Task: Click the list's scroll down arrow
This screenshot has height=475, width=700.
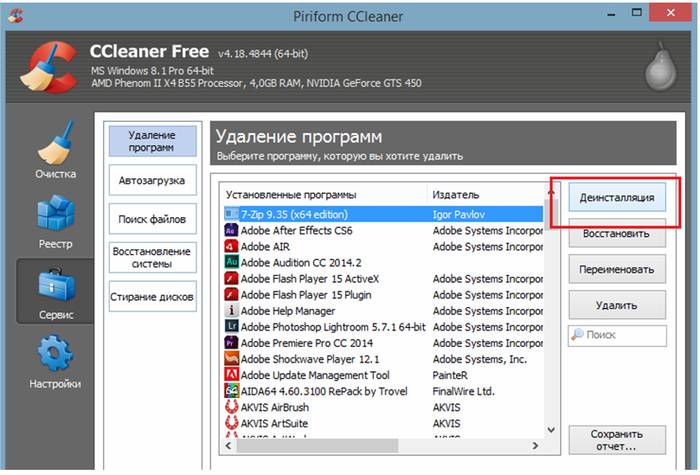Action: (x=551, y=430)
